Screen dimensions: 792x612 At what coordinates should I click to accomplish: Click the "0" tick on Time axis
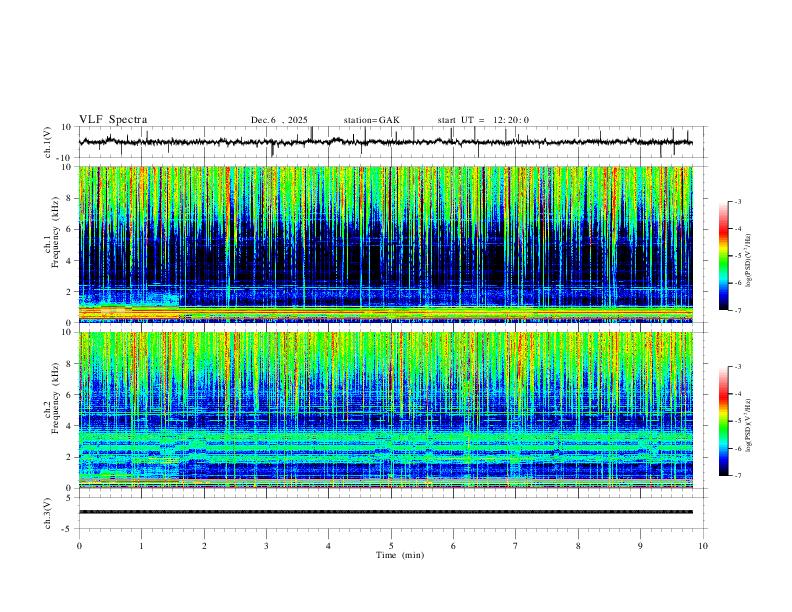79,546
